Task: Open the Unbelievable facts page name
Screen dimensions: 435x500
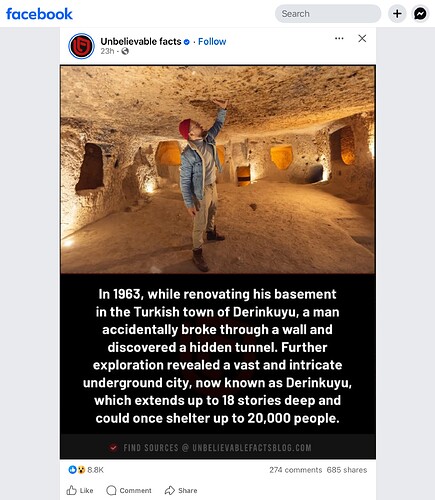Action: point(141,41)
